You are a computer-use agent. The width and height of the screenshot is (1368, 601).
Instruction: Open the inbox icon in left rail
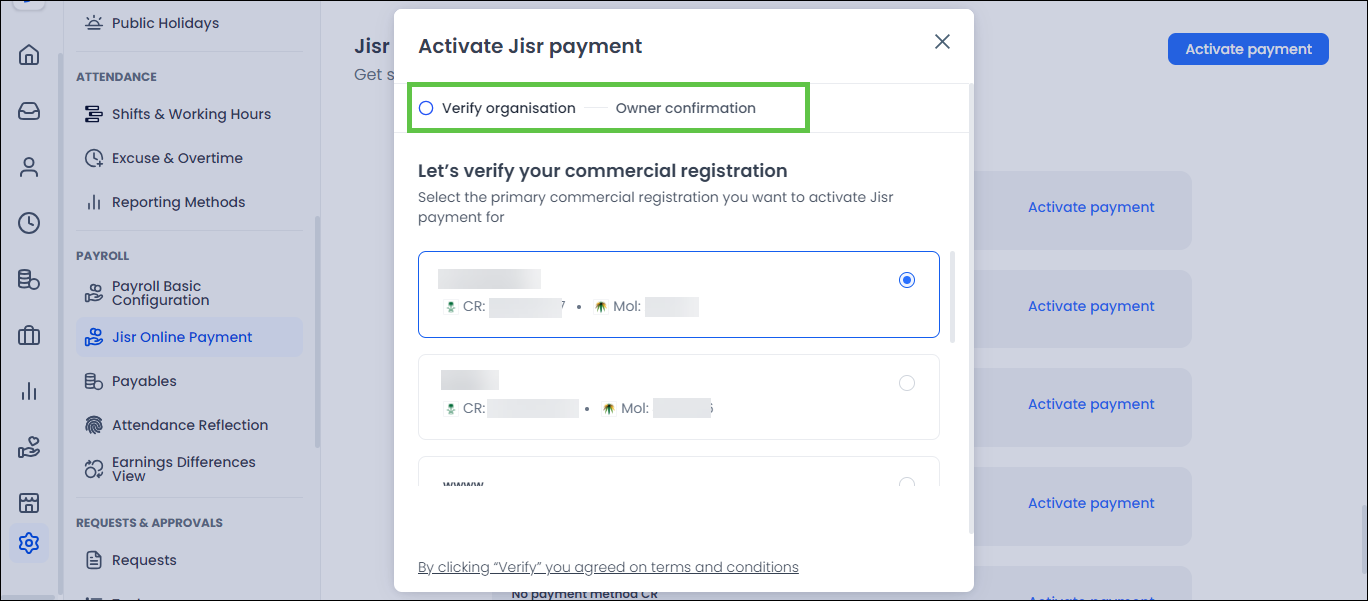click(x=29, y=111)
